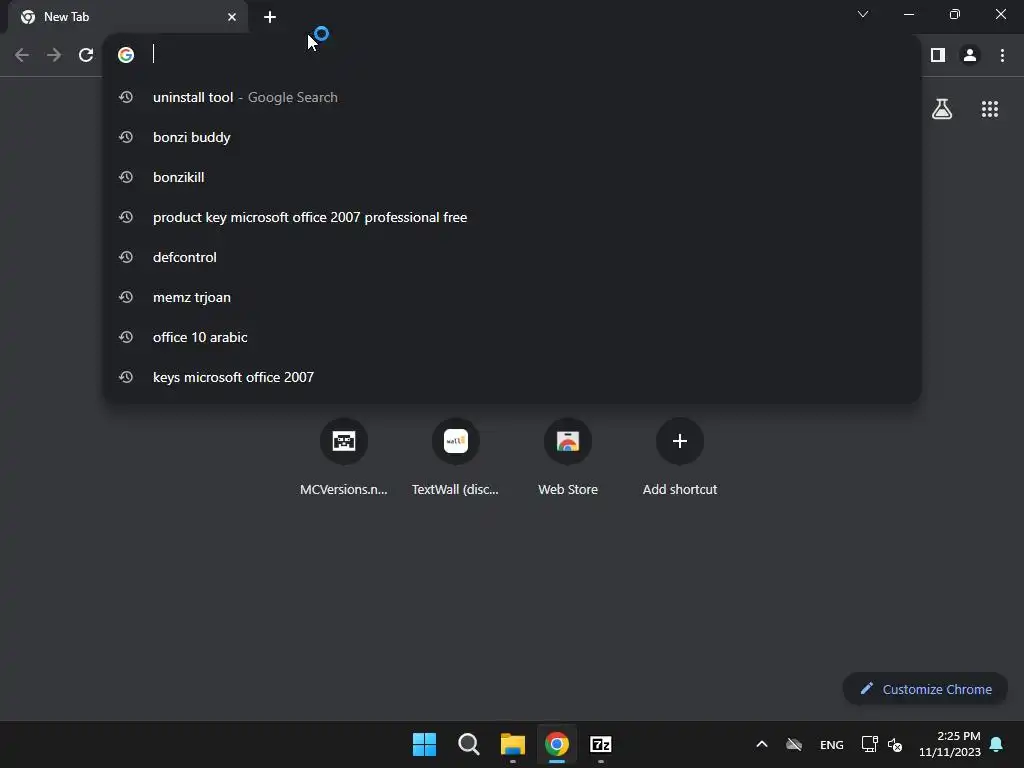Open the Google apps grid
1024x768 pixels.
990,109
